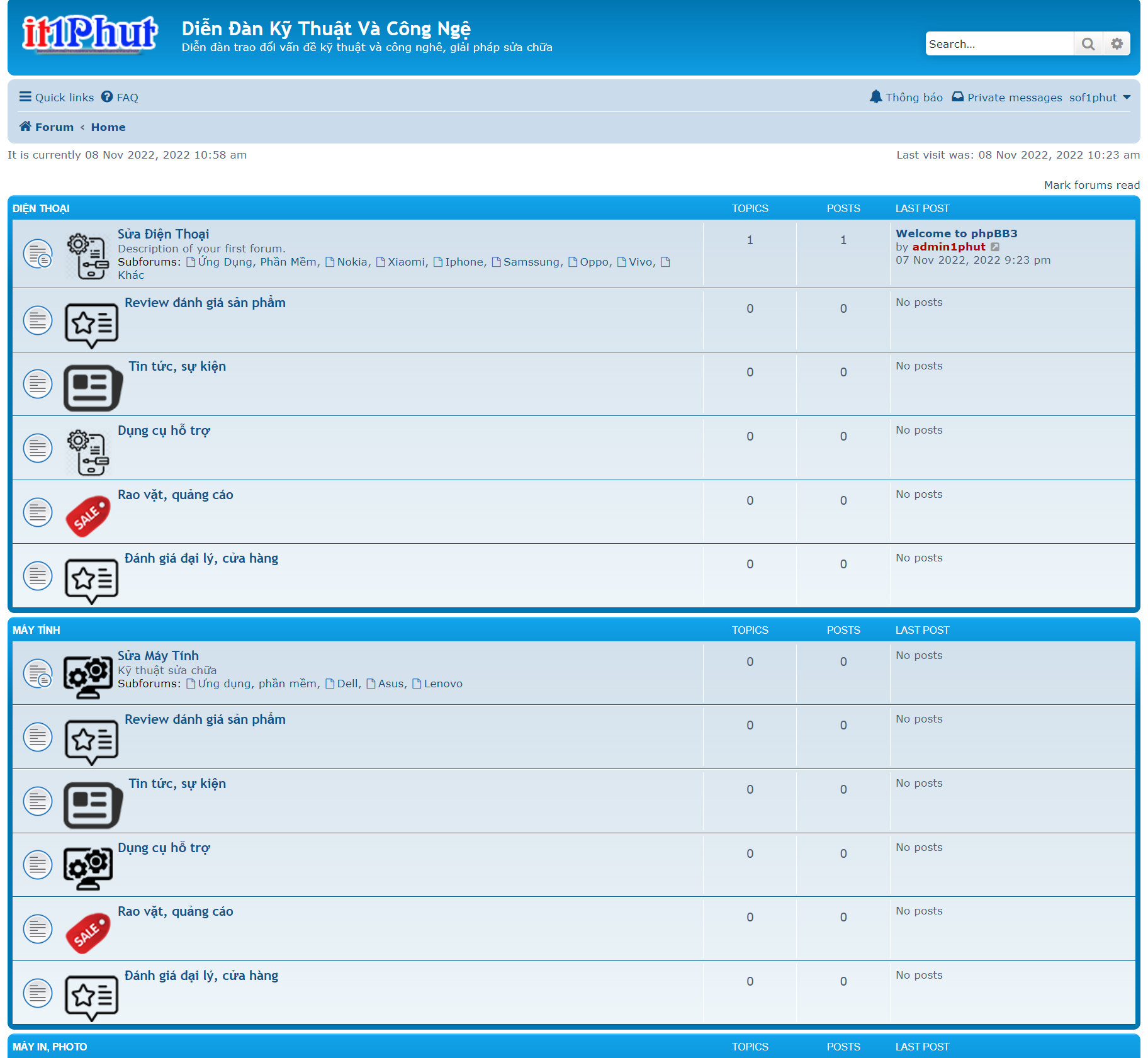Click into the Search text field

[x=999, y=44]
